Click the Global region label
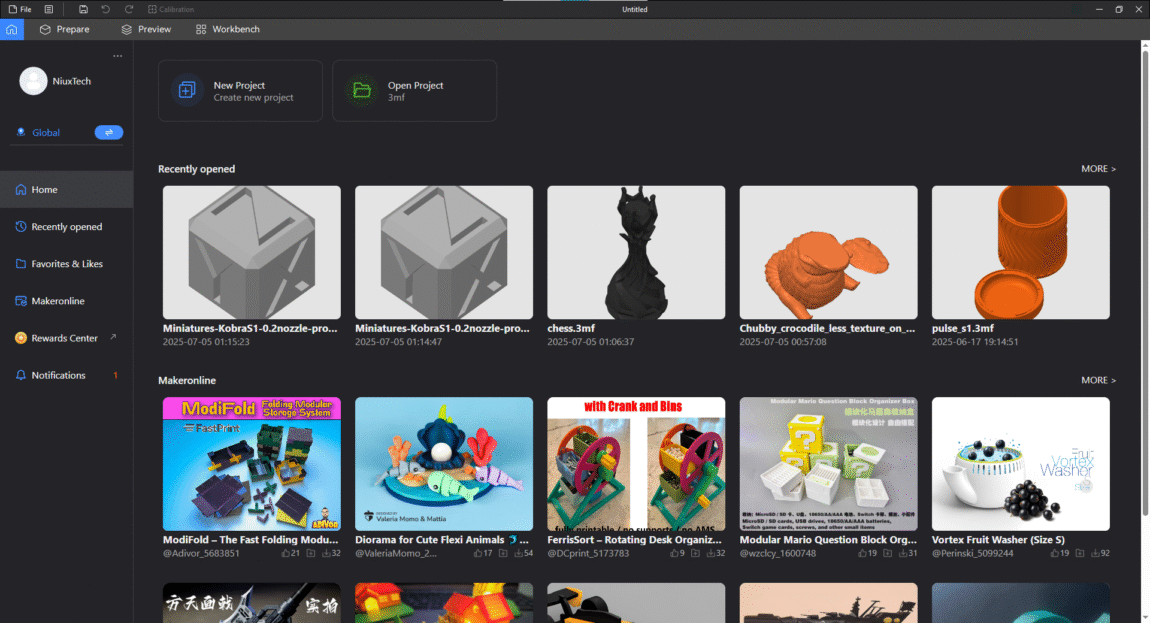Viewport: 1150px width, 623px height. tap(45, 133)
